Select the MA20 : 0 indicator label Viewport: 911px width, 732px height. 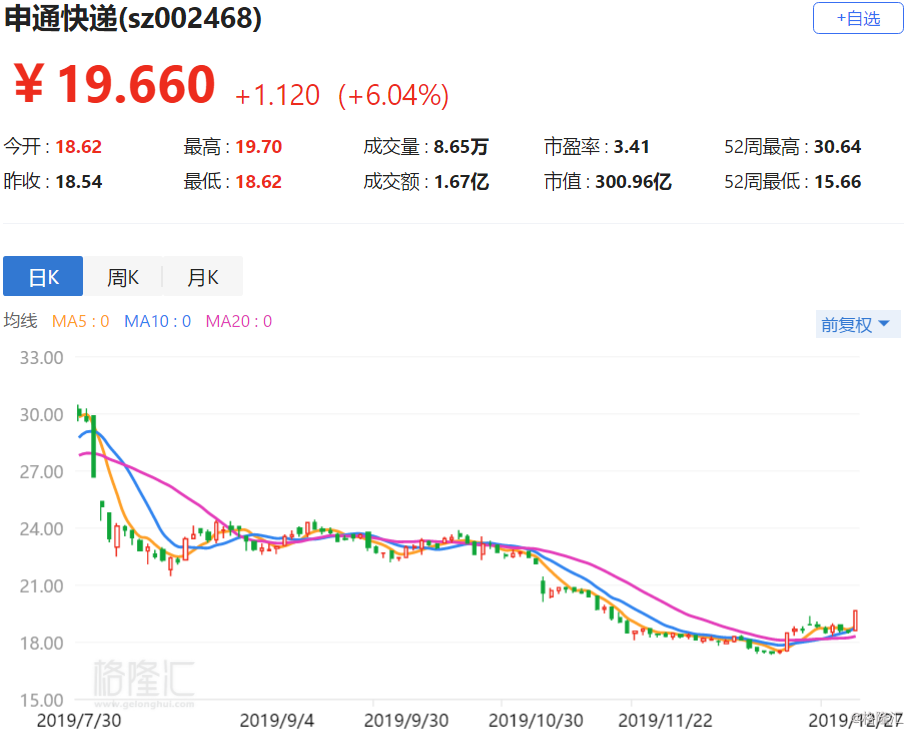coord(239,321)
